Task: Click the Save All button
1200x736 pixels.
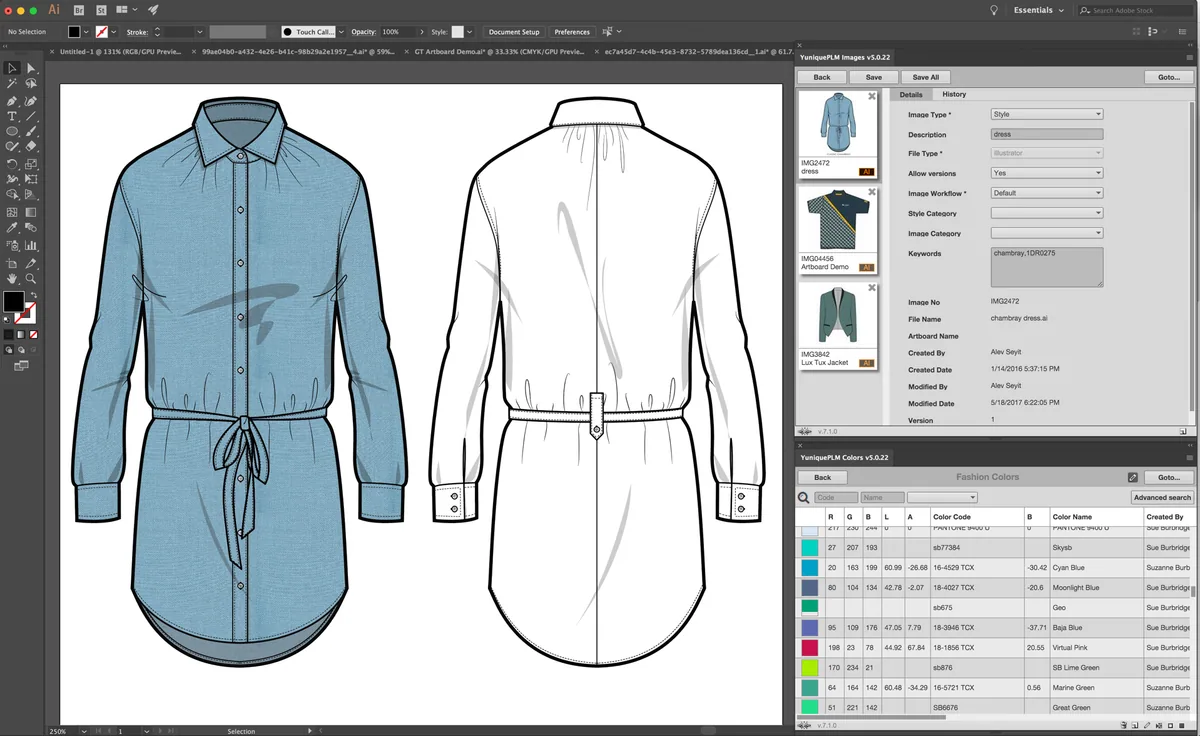Action: (926, 77)
